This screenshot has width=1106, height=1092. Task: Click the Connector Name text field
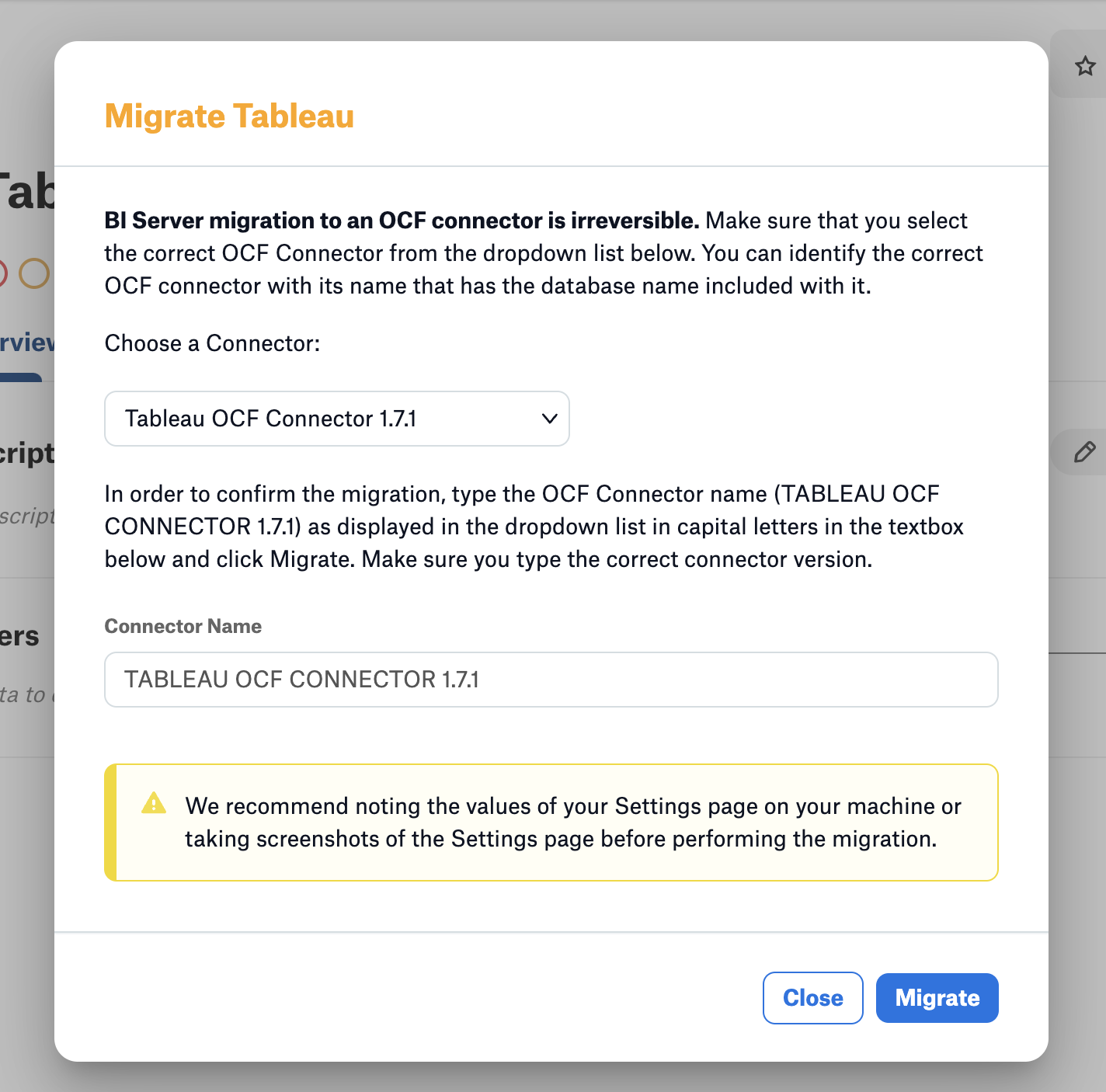[551, 680]
